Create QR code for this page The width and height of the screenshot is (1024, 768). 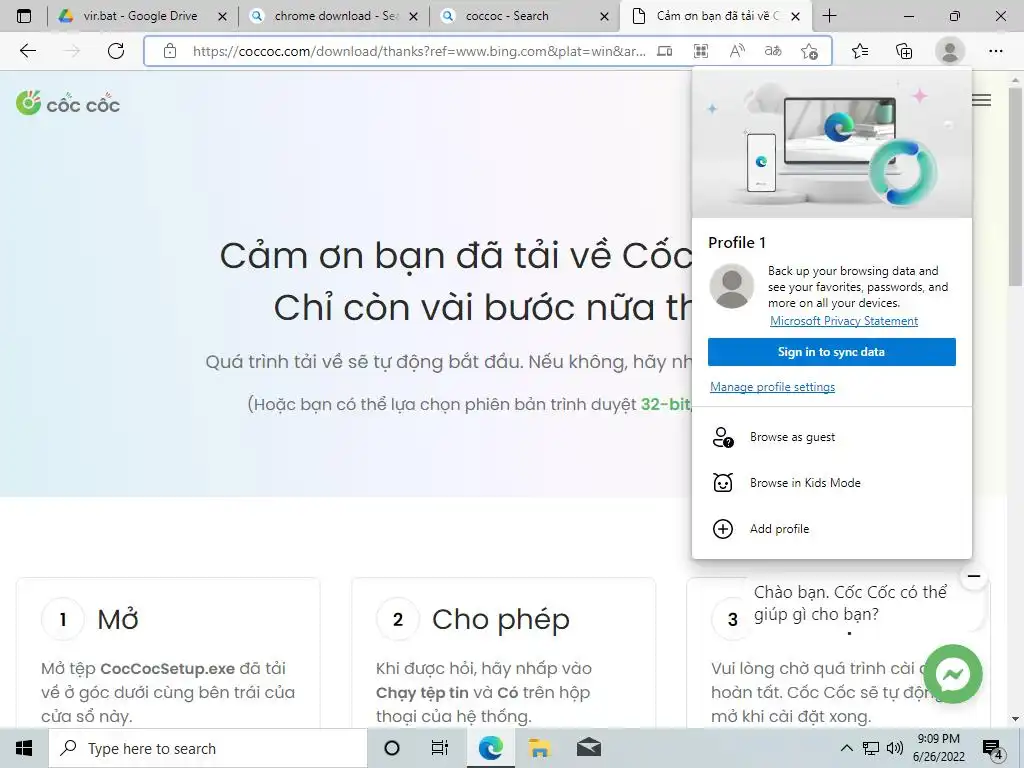point(701,51)
